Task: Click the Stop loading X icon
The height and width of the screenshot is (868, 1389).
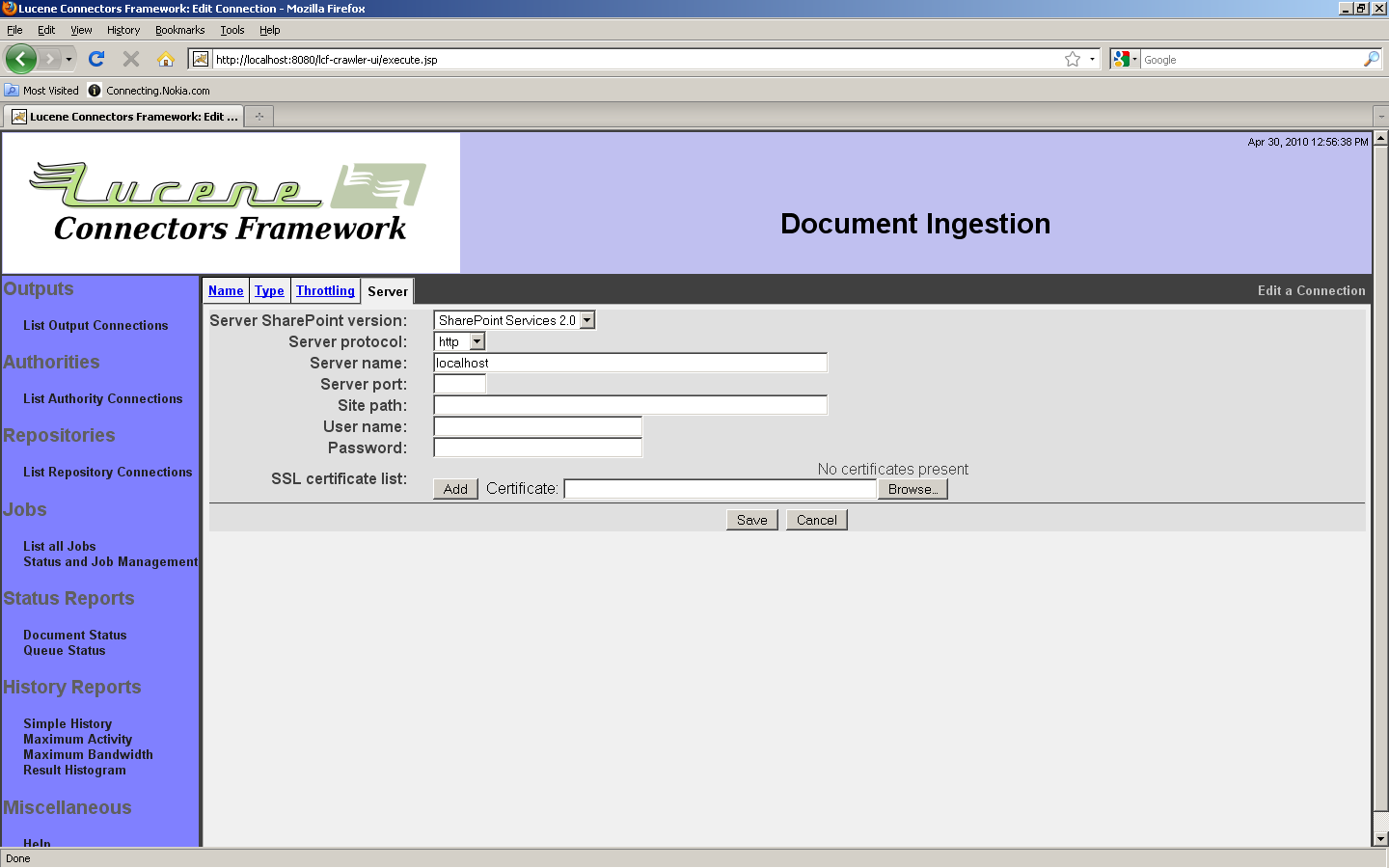Action: click(131, 59)
